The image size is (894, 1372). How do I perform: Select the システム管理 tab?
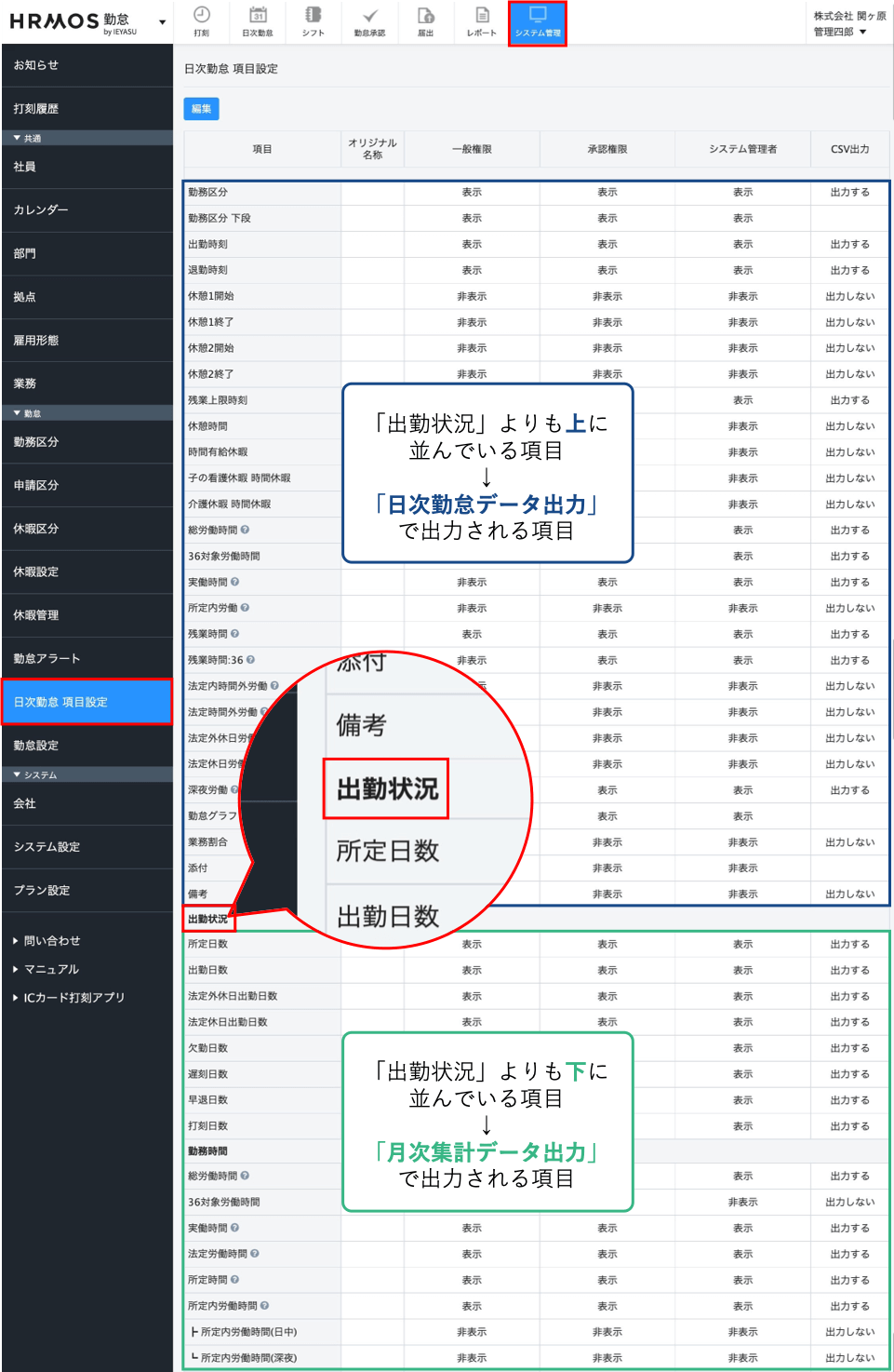538,22
